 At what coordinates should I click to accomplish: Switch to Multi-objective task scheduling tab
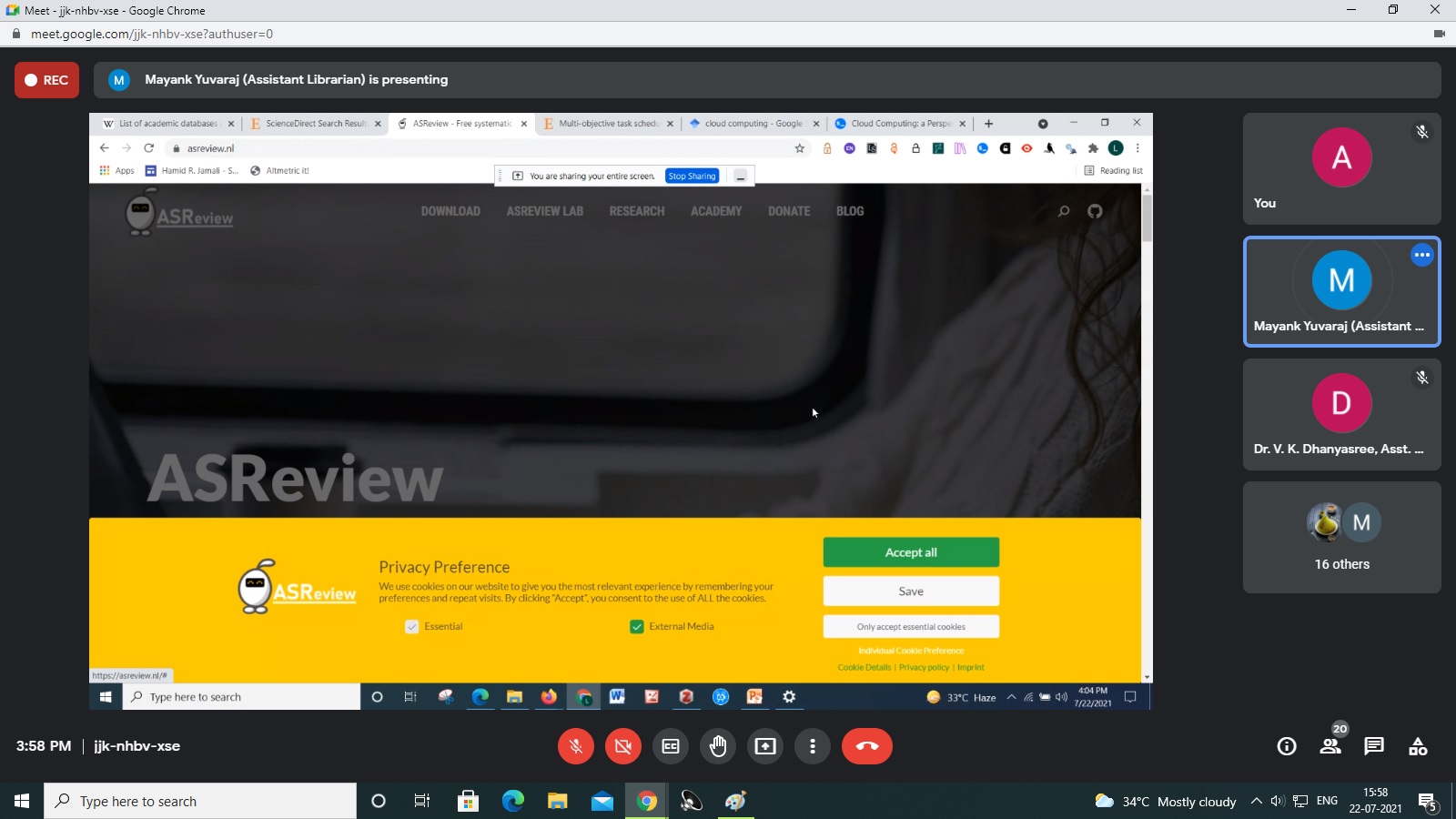608,124
